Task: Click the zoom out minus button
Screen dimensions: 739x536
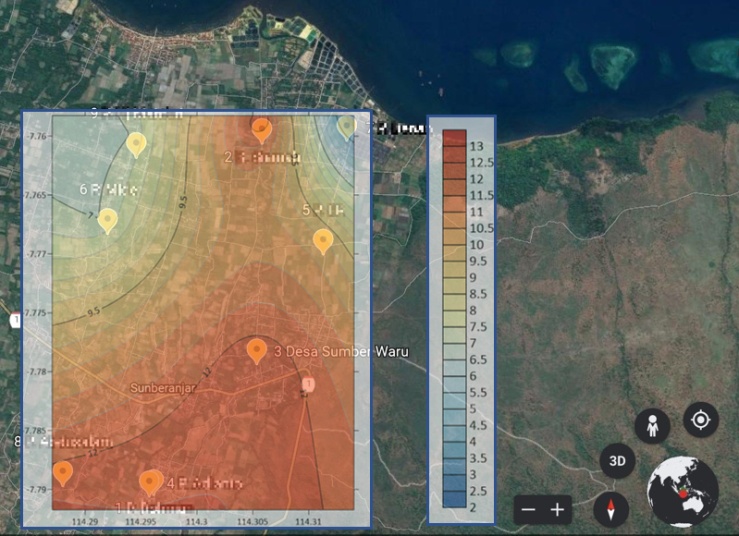Action: click(x=529, y=510)
